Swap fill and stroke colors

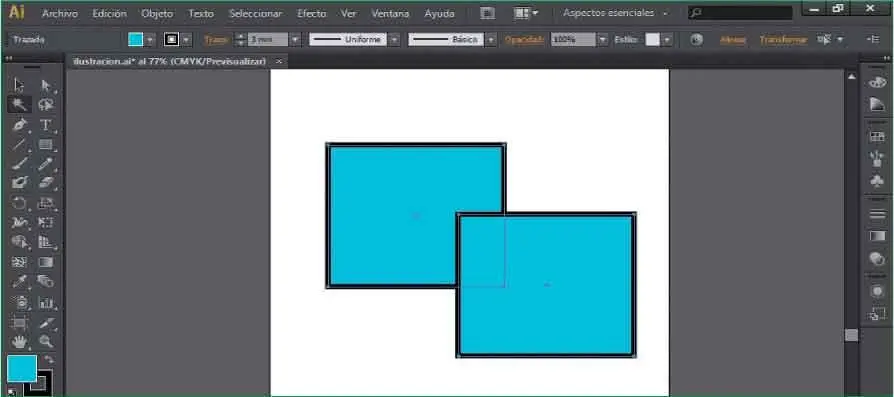[50, 359]
